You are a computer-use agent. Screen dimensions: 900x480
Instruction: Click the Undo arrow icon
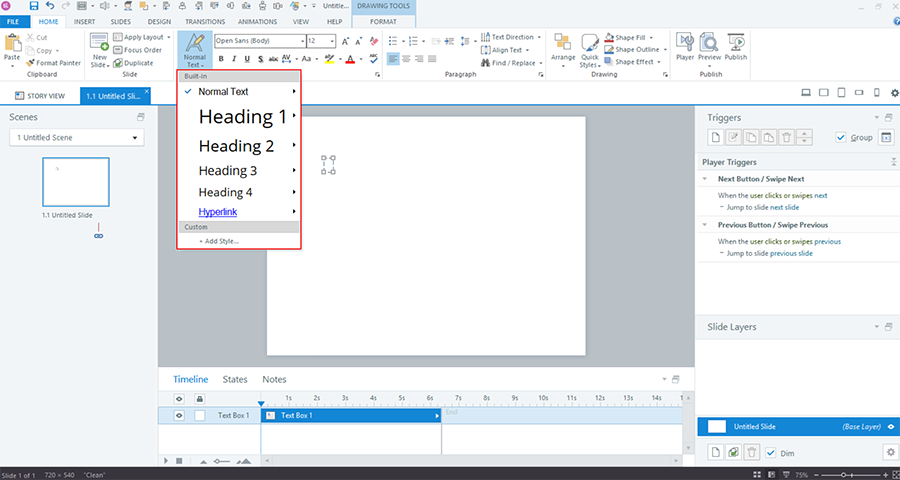pyautogui.click(x=49, y=6)
